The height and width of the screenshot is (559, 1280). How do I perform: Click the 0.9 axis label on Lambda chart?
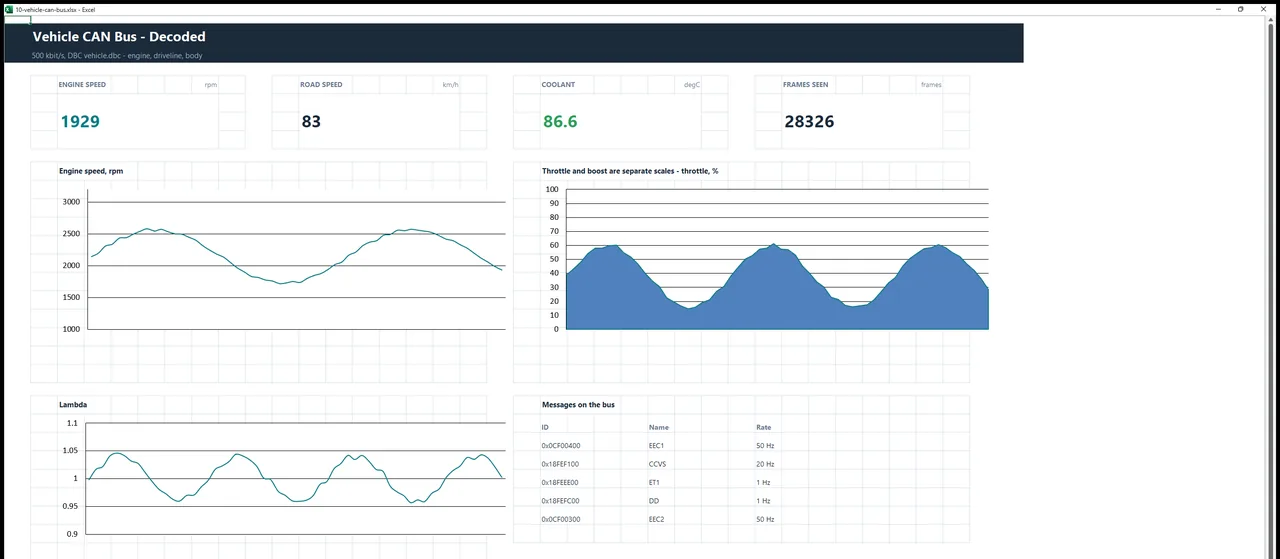pos(72,534)
